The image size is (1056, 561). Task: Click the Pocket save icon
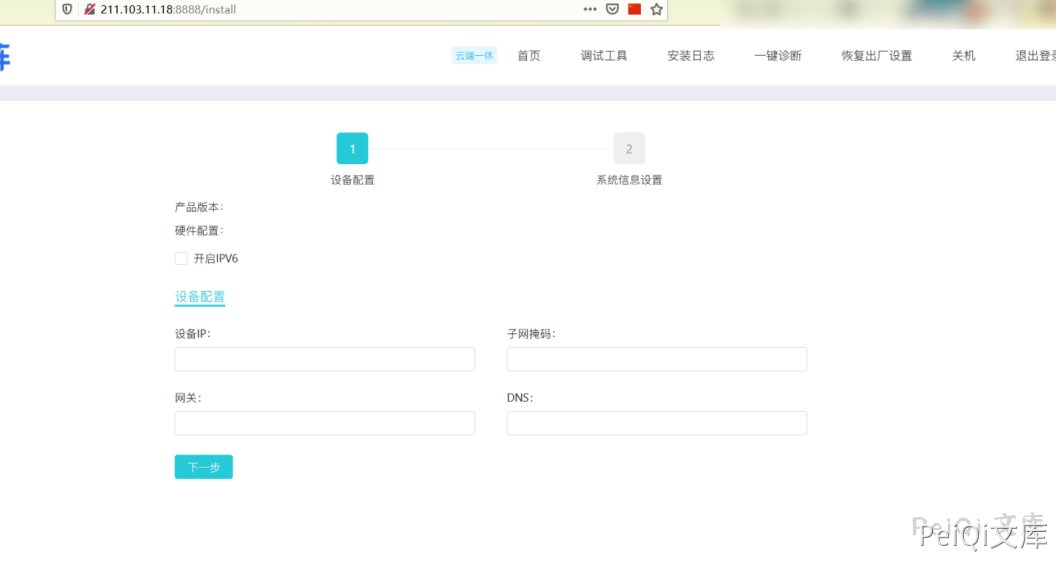coord(613,9)
